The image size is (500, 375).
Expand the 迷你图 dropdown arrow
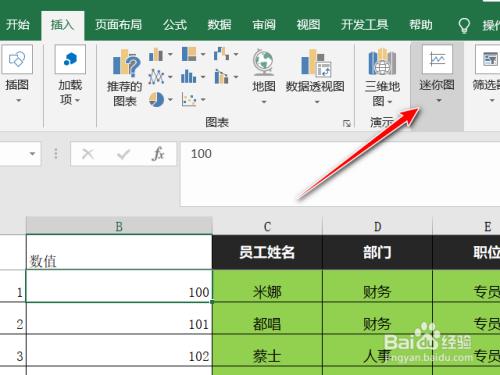click(x=439, y=100)
